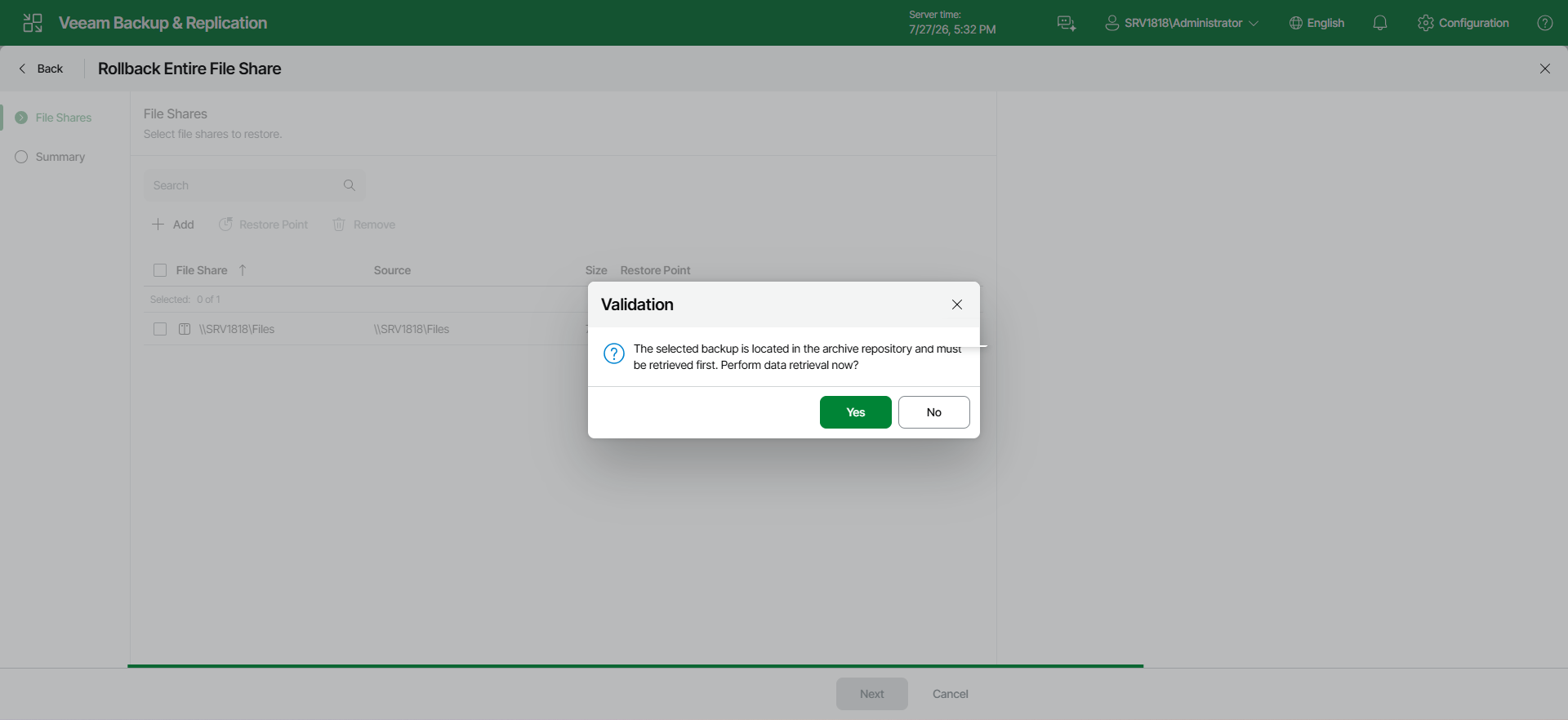Click the Veeam Backup & Replication title
The image size is (1568, 720).
tap(163, 23)
